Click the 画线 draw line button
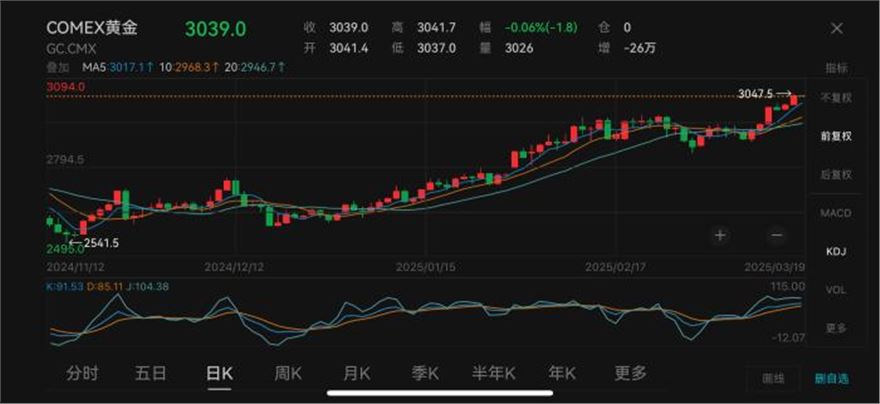This screenshot has height=404, width=880. pyautogui.click(x=773, y=379)
